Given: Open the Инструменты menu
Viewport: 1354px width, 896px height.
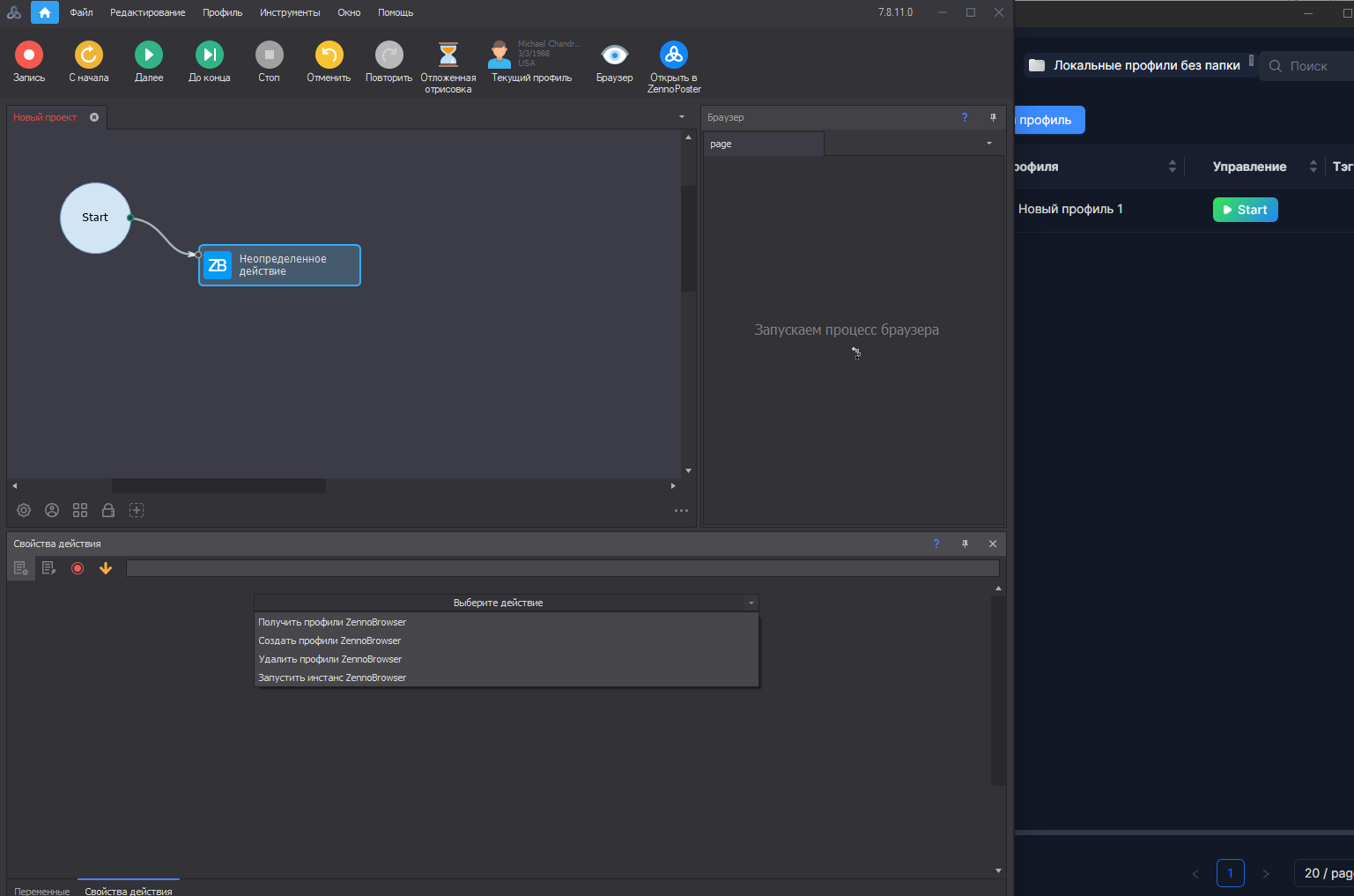Looking at the screenshot, I should (x=290, y=12).
